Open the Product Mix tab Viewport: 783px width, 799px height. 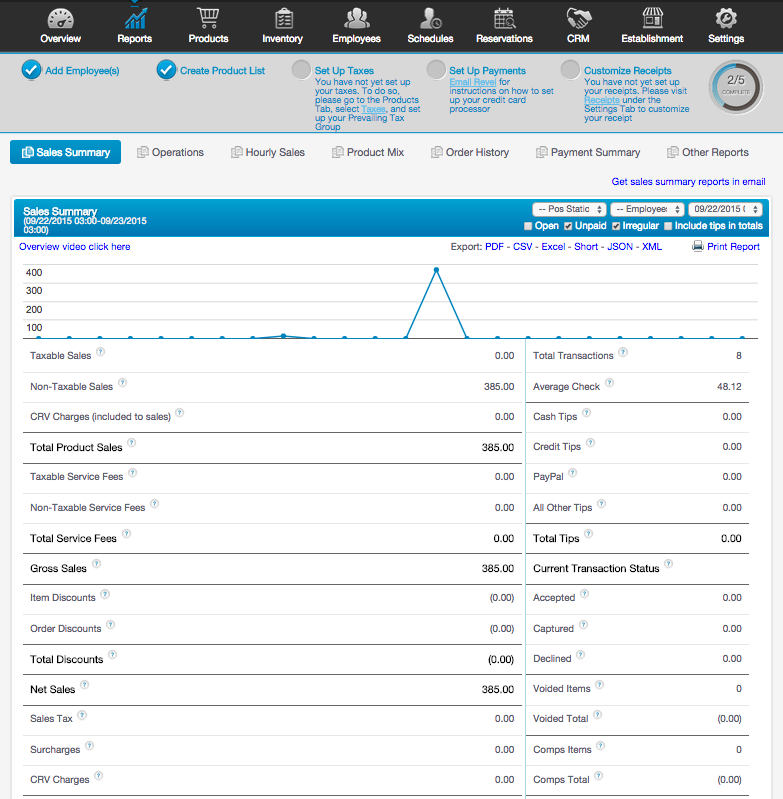point(368,152)
